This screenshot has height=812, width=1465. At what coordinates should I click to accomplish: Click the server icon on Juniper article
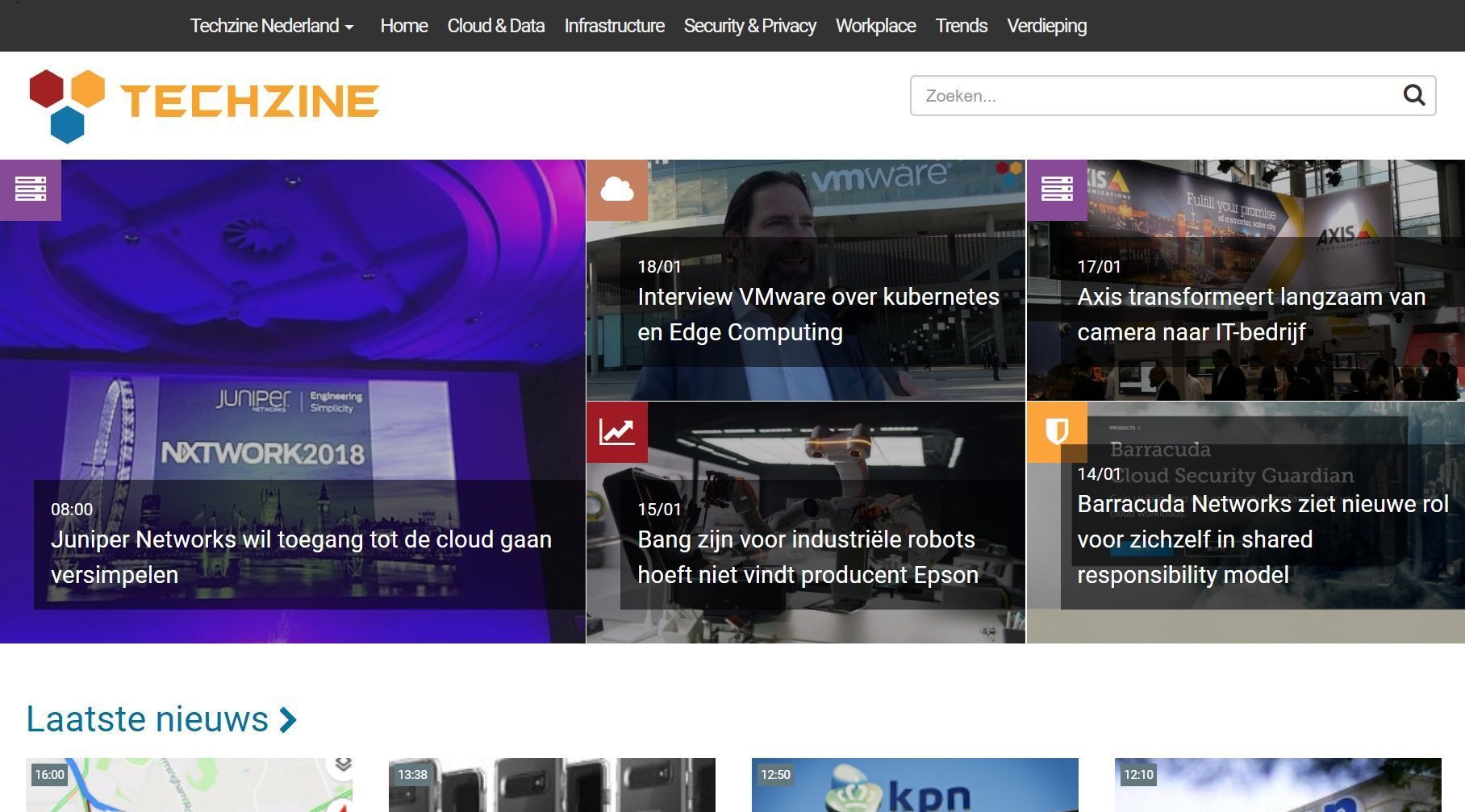[31, 189]
